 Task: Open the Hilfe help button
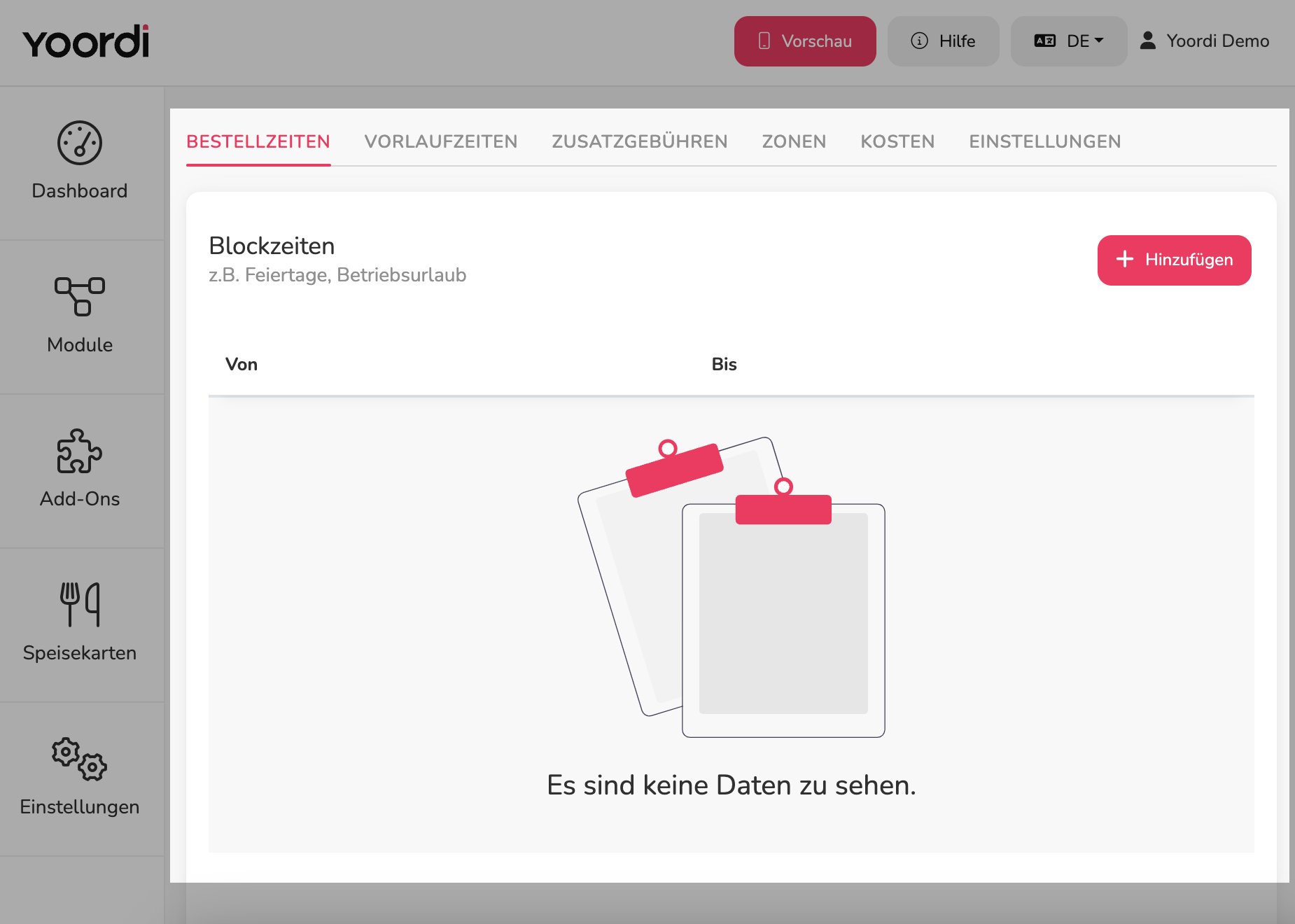tap(943, 41)
